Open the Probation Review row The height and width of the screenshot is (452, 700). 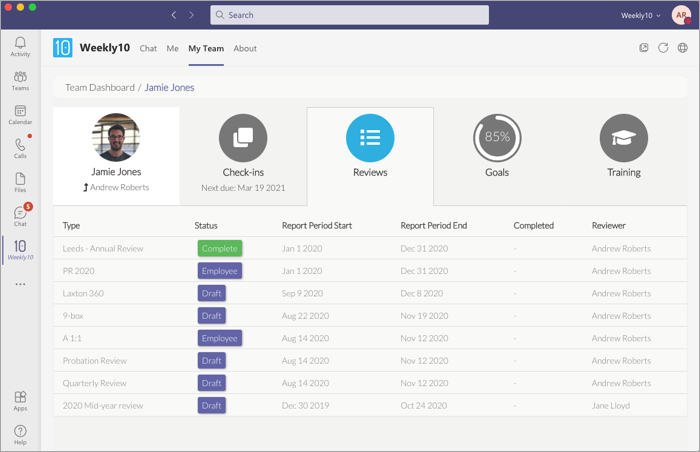[370, 360]
